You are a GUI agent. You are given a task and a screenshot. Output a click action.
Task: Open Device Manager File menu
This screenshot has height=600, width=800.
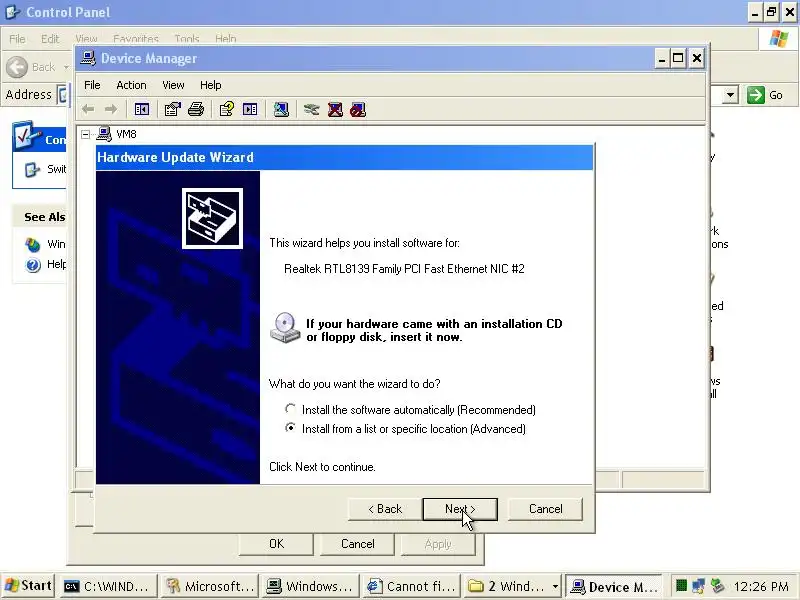point(92,85)
